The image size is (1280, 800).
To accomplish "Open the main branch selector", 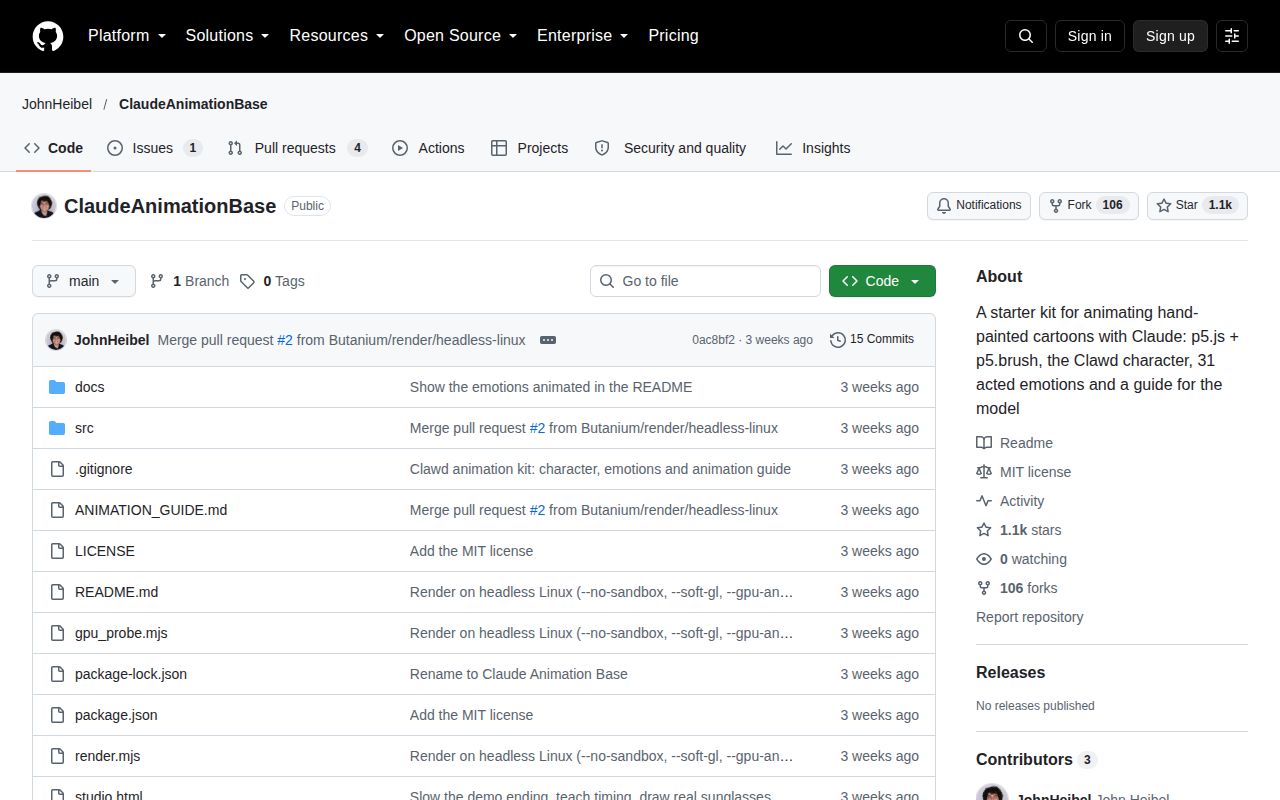I will point(84,281).
